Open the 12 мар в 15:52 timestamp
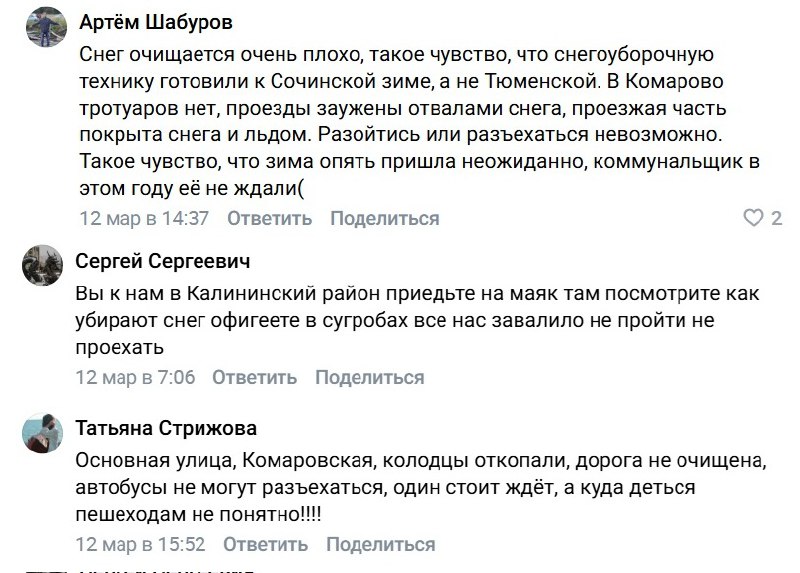Image resolution: width=800 pixels, height=573 pixels. (x=141, y=544)
